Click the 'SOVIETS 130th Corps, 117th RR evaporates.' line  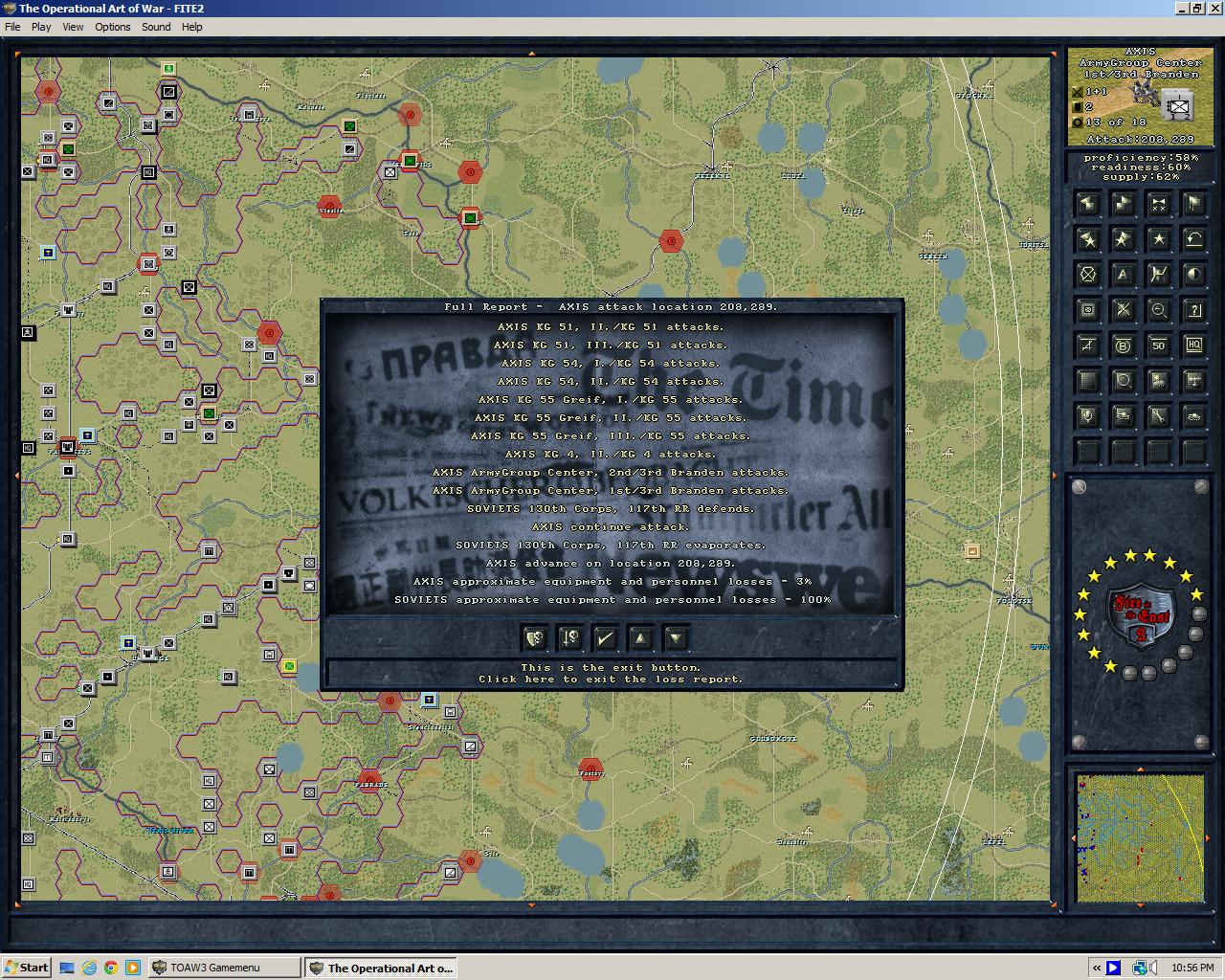click(x=611, y=546)
